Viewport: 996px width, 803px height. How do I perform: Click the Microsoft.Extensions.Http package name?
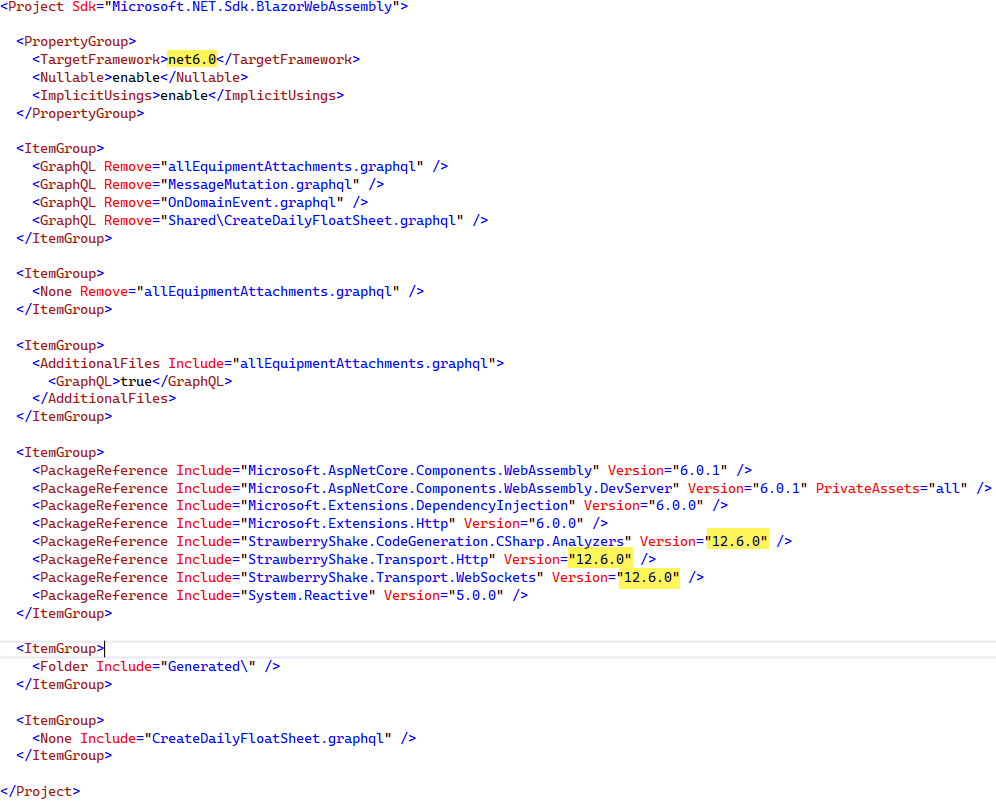point(348,523)
